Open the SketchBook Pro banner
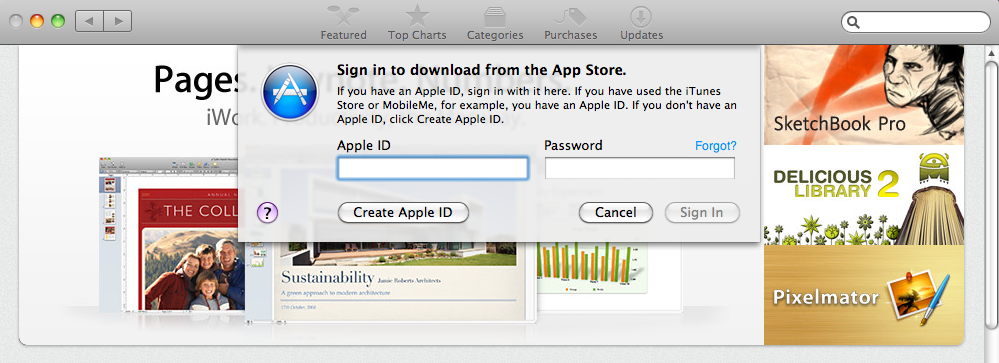 point(864,95)
